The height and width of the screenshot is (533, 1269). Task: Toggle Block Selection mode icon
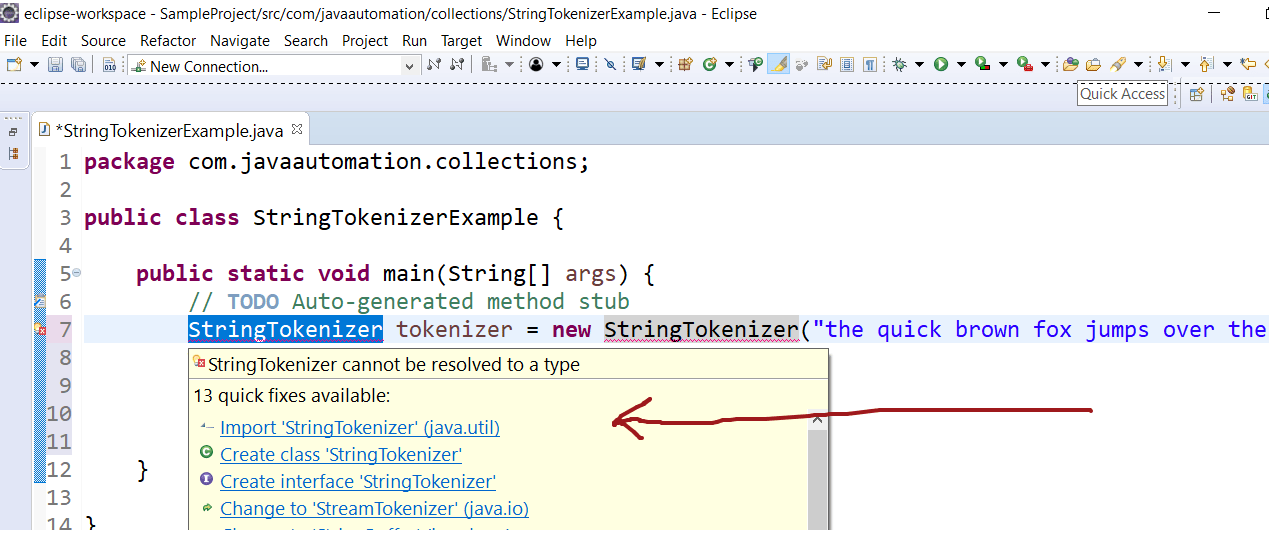pyautogui.click(x=846, y=65)
